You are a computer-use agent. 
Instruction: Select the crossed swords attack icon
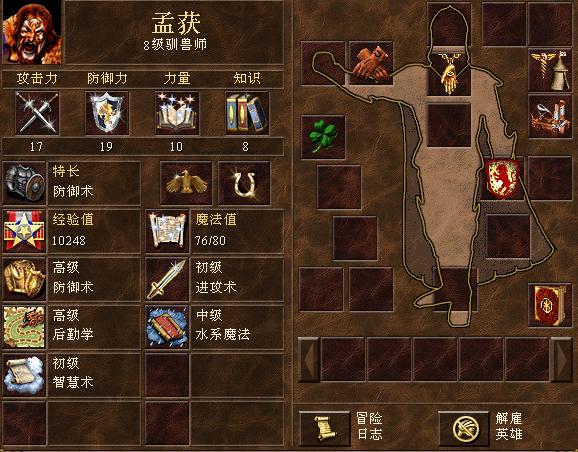point(37,113)
